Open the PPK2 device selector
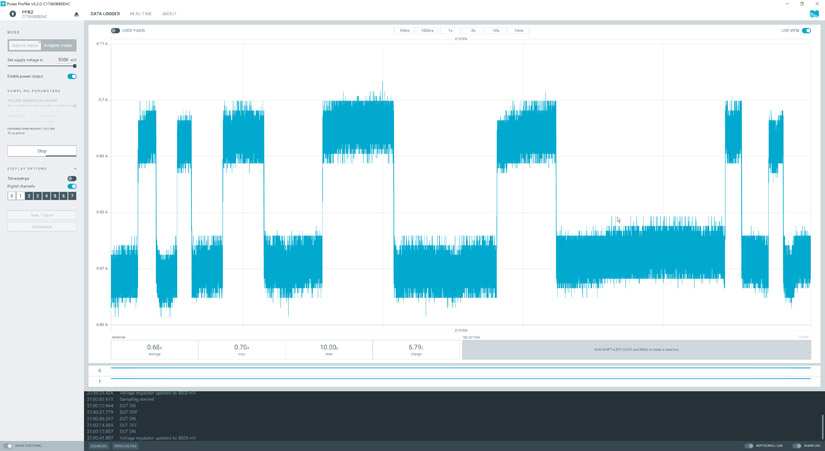Image resolution: width=825 pixels, height=451 pixels. click(41, 14)
